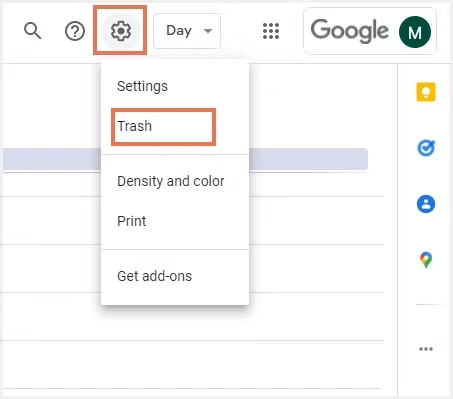Open the Support question-mark icon

pos(75,31)
